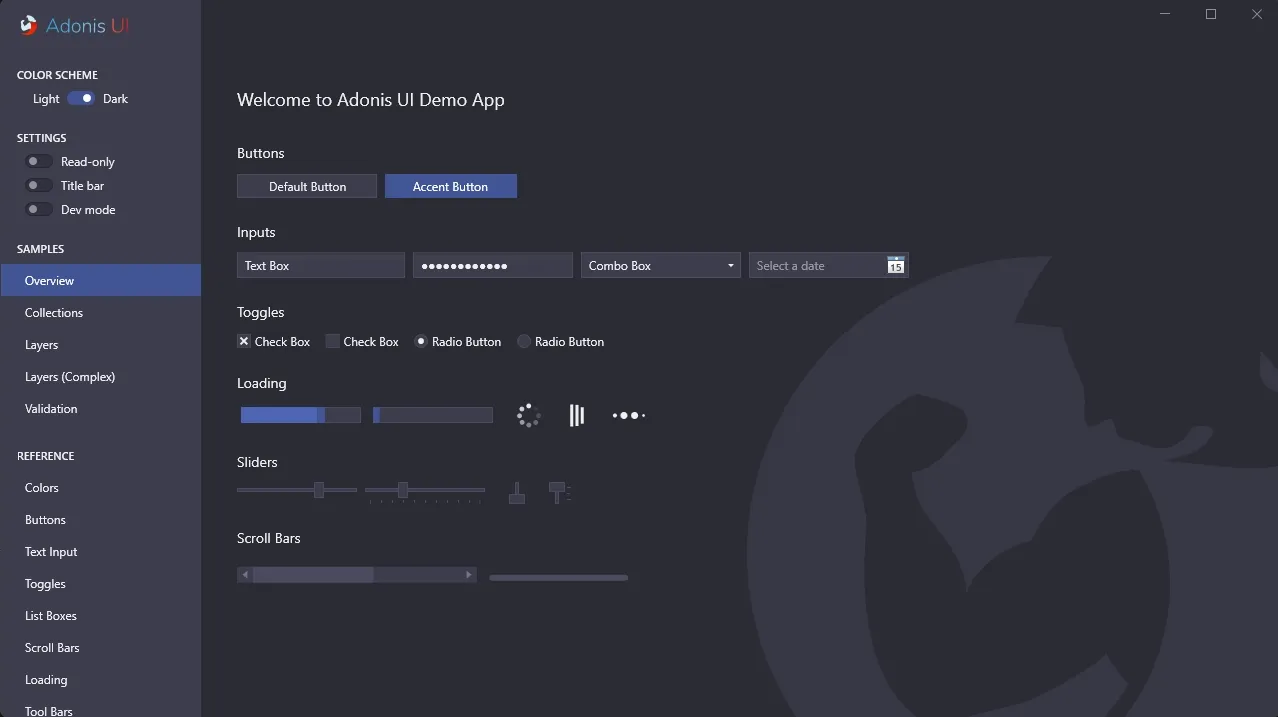Open the Combo Box dropdown
This screenshot has height=717, width=1278.
727,265
